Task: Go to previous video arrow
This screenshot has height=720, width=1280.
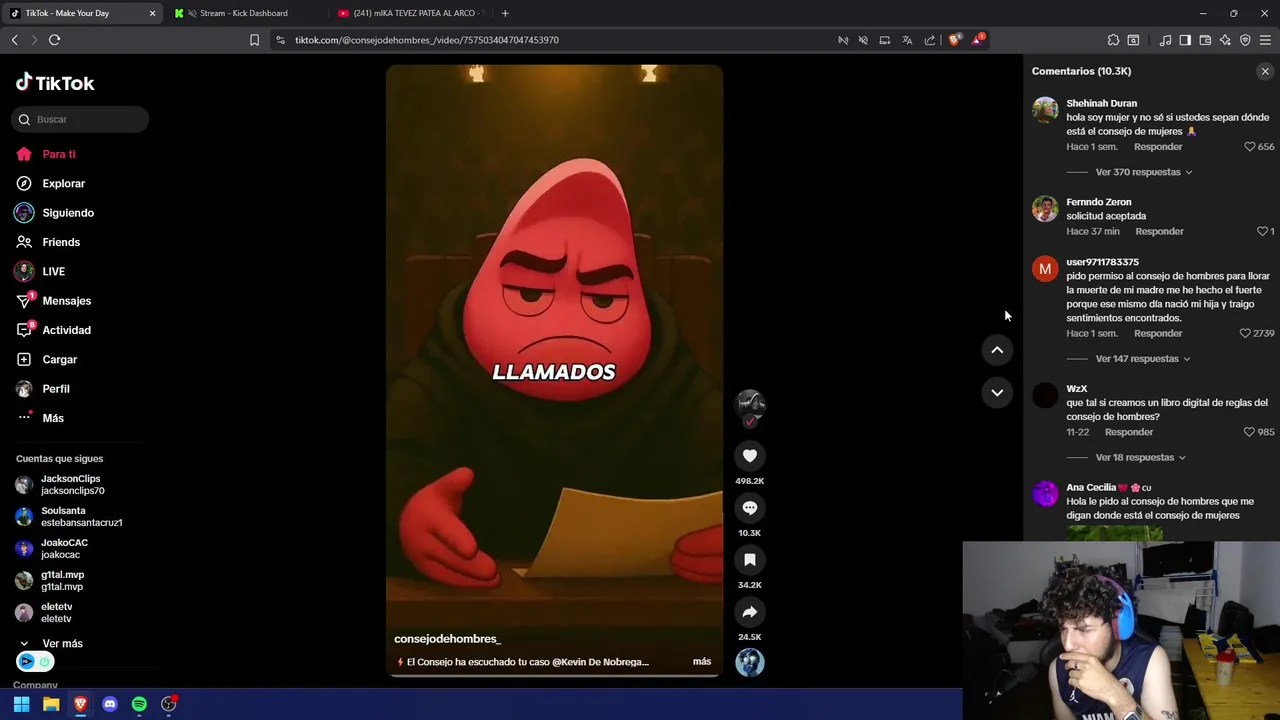Action: pyautogui.click(x=997, y=350)
